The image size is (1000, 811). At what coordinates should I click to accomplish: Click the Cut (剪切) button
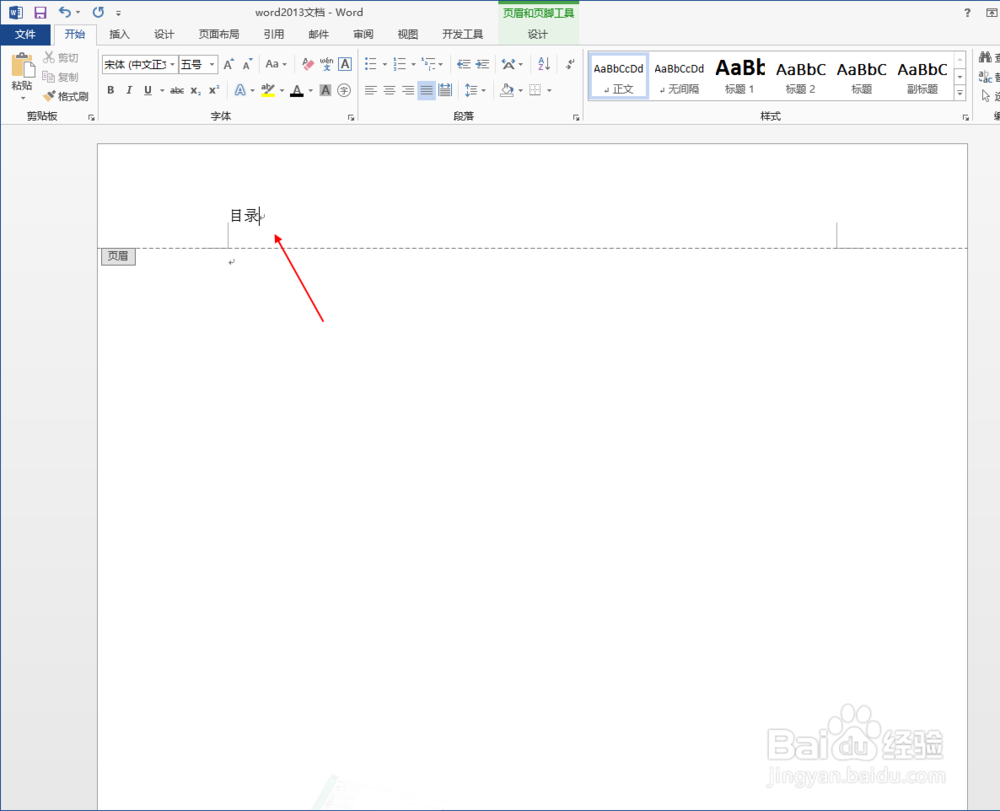coord(61,57)
